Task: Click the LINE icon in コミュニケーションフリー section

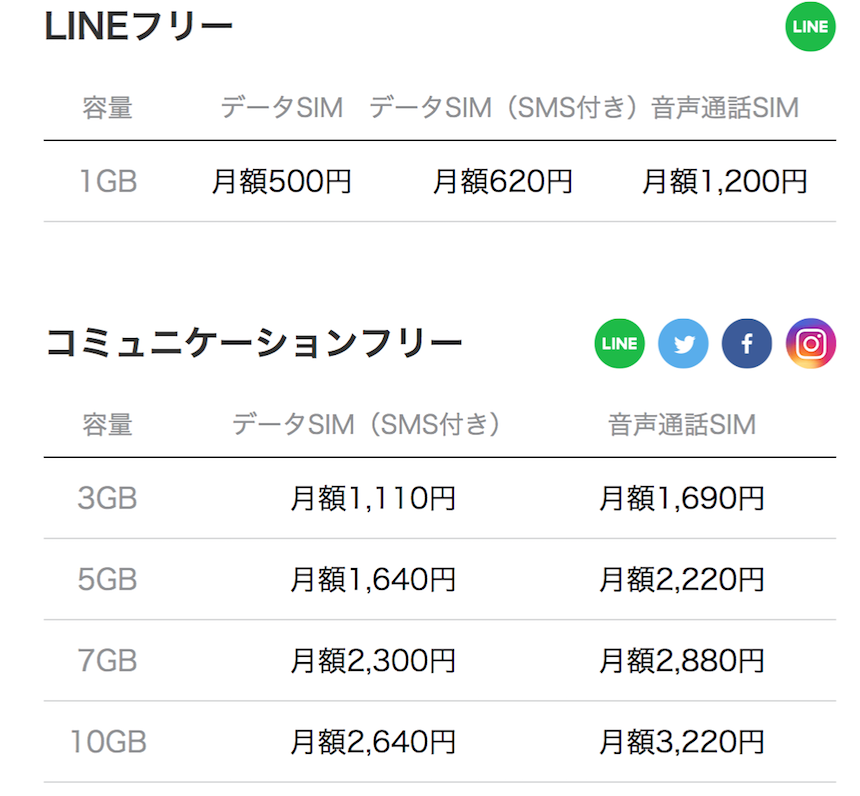Action: 619,343
